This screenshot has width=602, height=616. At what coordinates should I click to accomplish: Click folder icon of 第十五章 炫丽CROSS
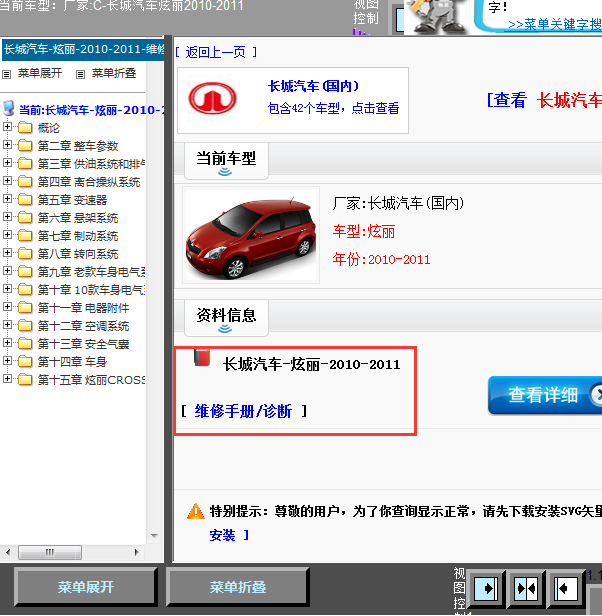click(x=25, y=380)
